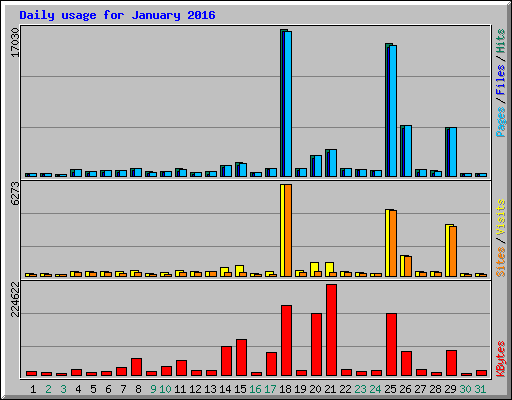Select the hits bar for day 20
Image resolution: width=512 pixels, height=400 pixels.
pyautogui.click(x=316, y=166)
